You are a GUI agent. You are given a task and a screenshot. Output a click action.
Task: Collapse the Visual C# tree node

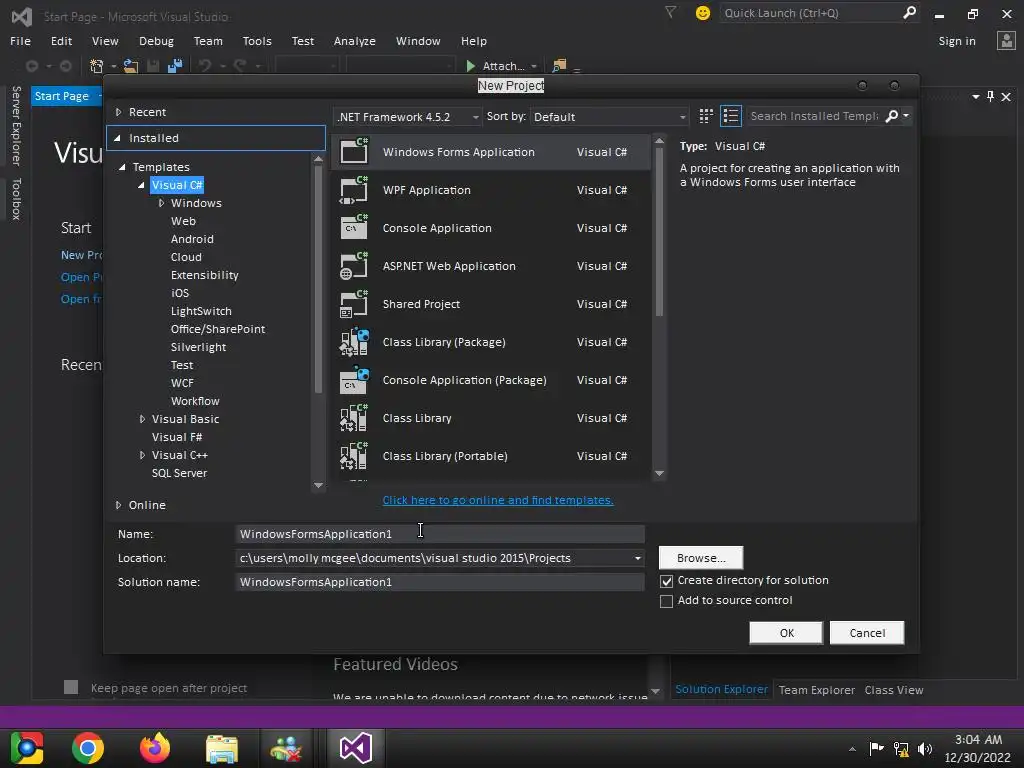[142, 185]
